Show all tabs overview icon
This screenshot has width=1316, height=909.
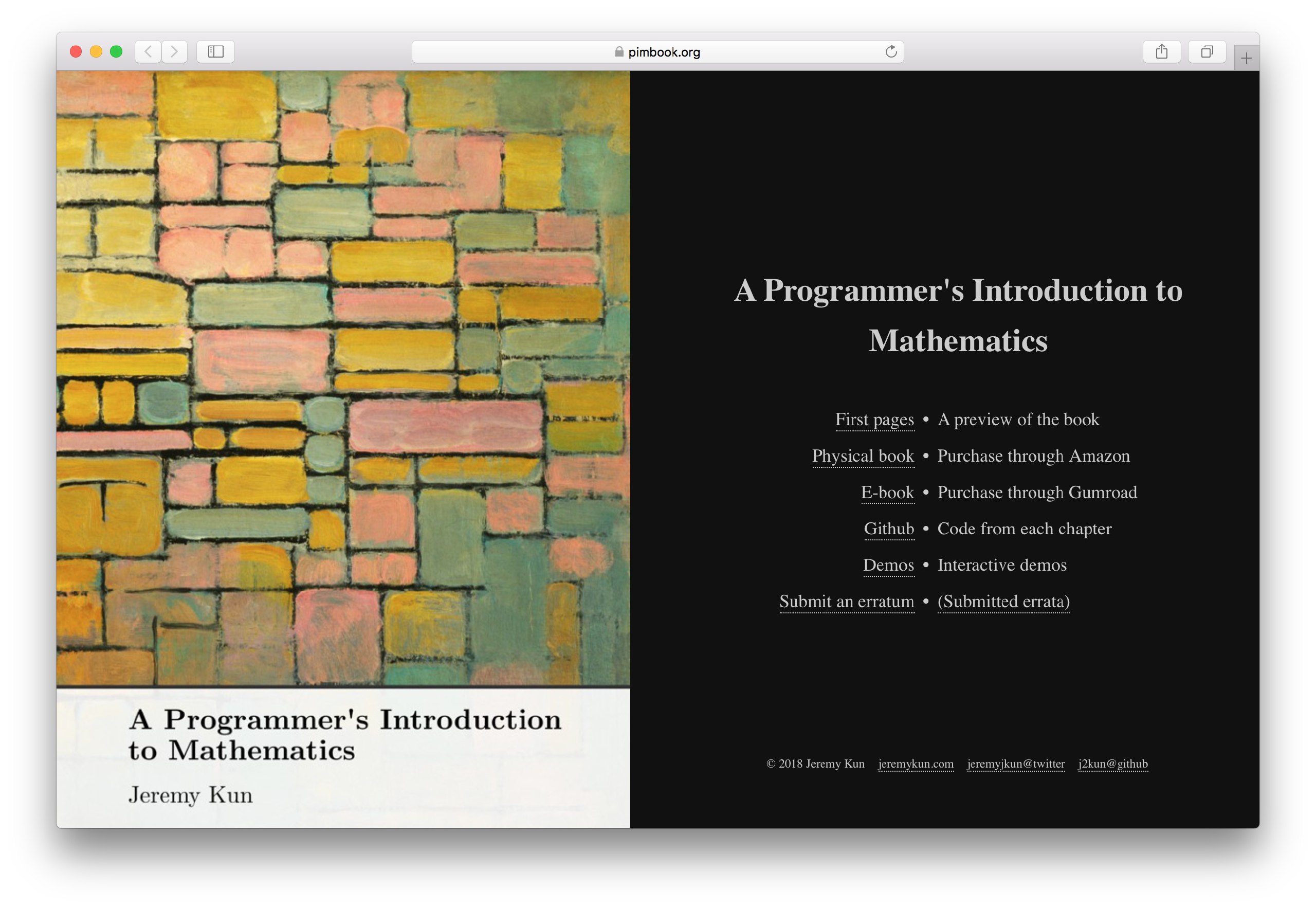(x=1207, y=52)
